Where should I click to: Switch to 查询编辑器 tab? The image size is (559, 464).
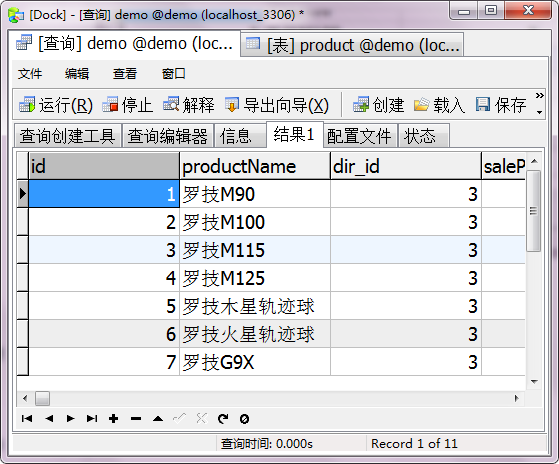(x=168, y=136)
